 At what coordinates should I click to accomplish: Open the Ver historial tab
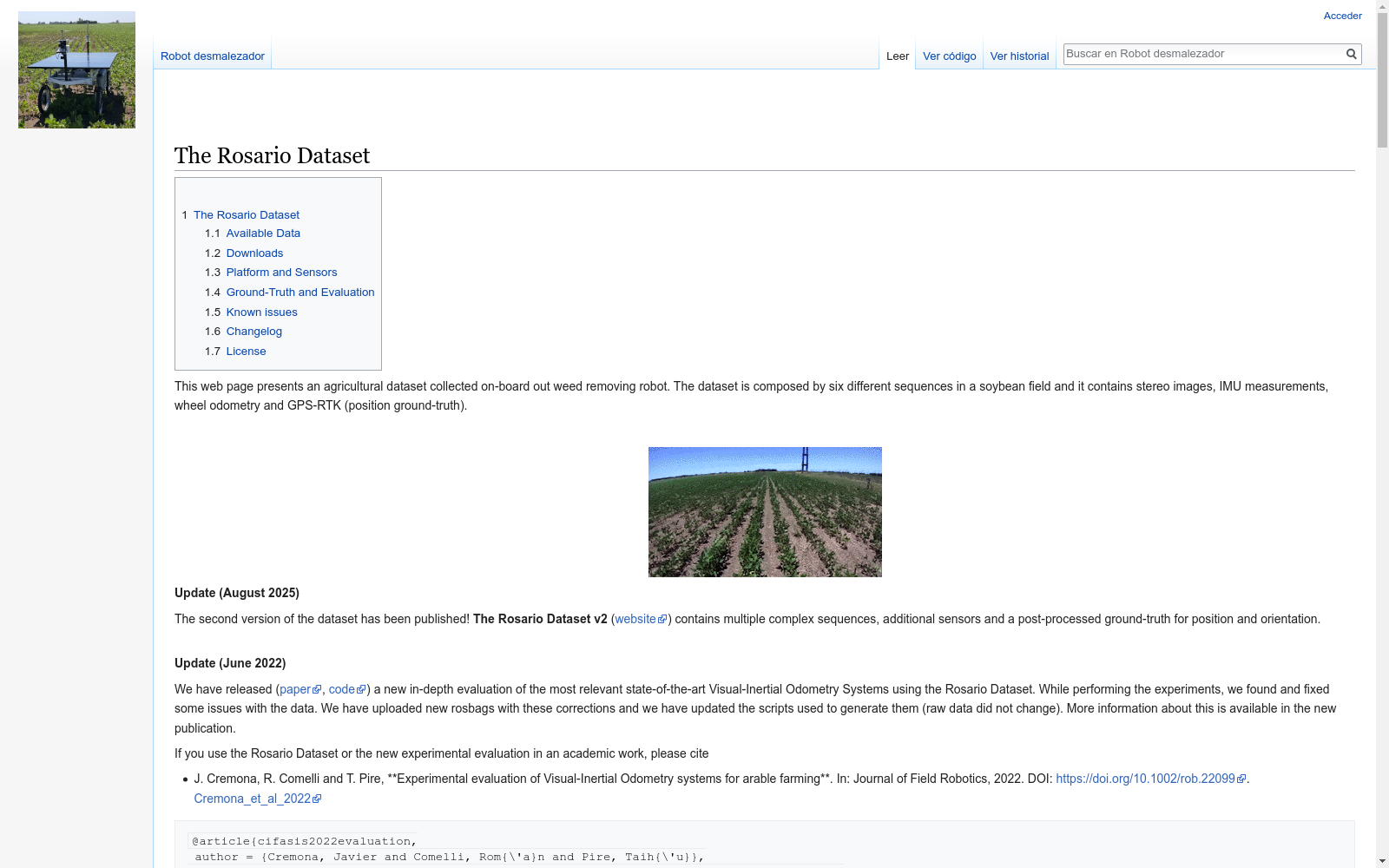click(1019, 56)
